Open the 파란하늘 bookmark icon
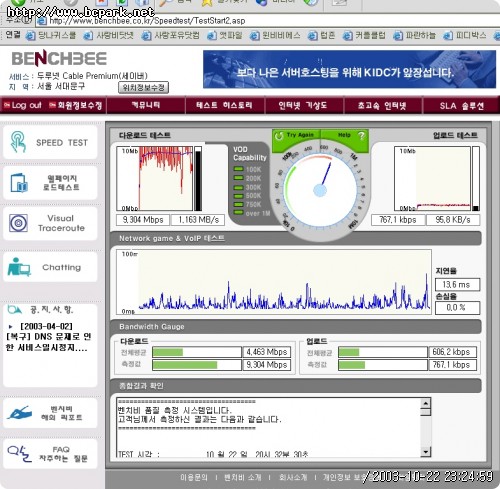Image resolution: width=500 pixels, height=489 pixels. 398,35
